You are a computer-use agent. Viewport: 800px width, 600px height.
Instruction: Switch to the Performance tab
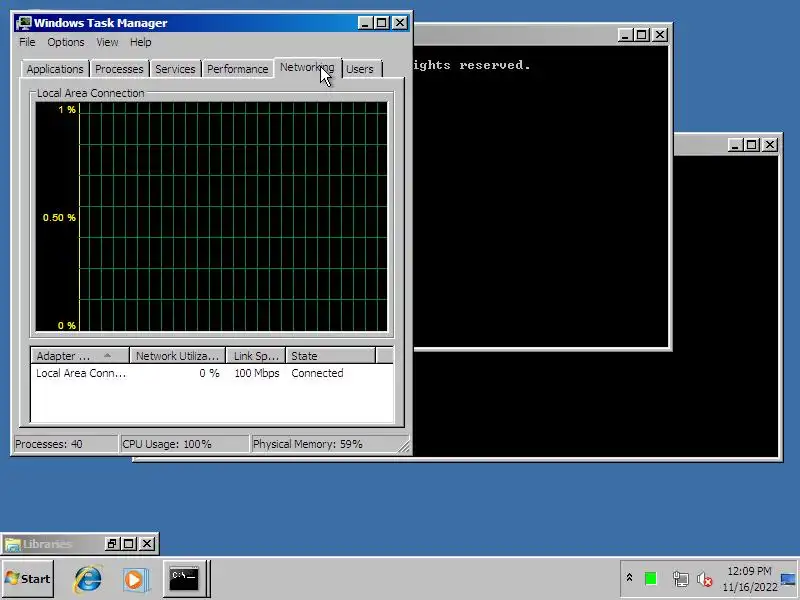[237, 69]
